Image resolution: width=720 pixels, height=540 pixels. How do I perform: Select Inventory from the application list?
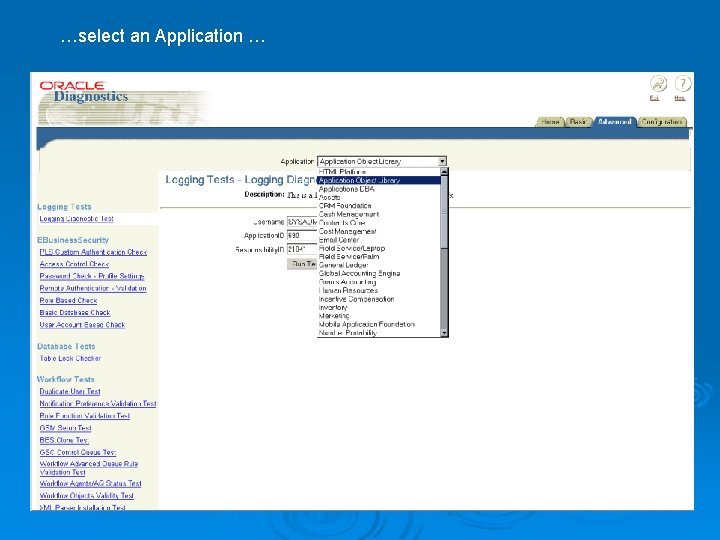(x=379, y=307)
